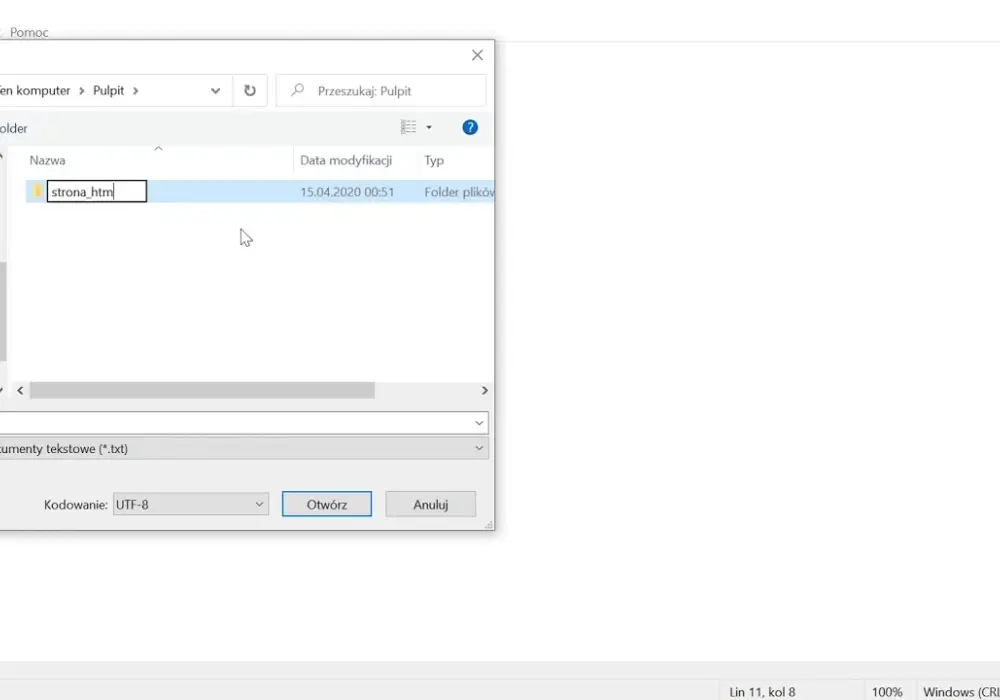The image size is (1000, 700).
Task: Click the Anuluj button
Action: (430, 504)
